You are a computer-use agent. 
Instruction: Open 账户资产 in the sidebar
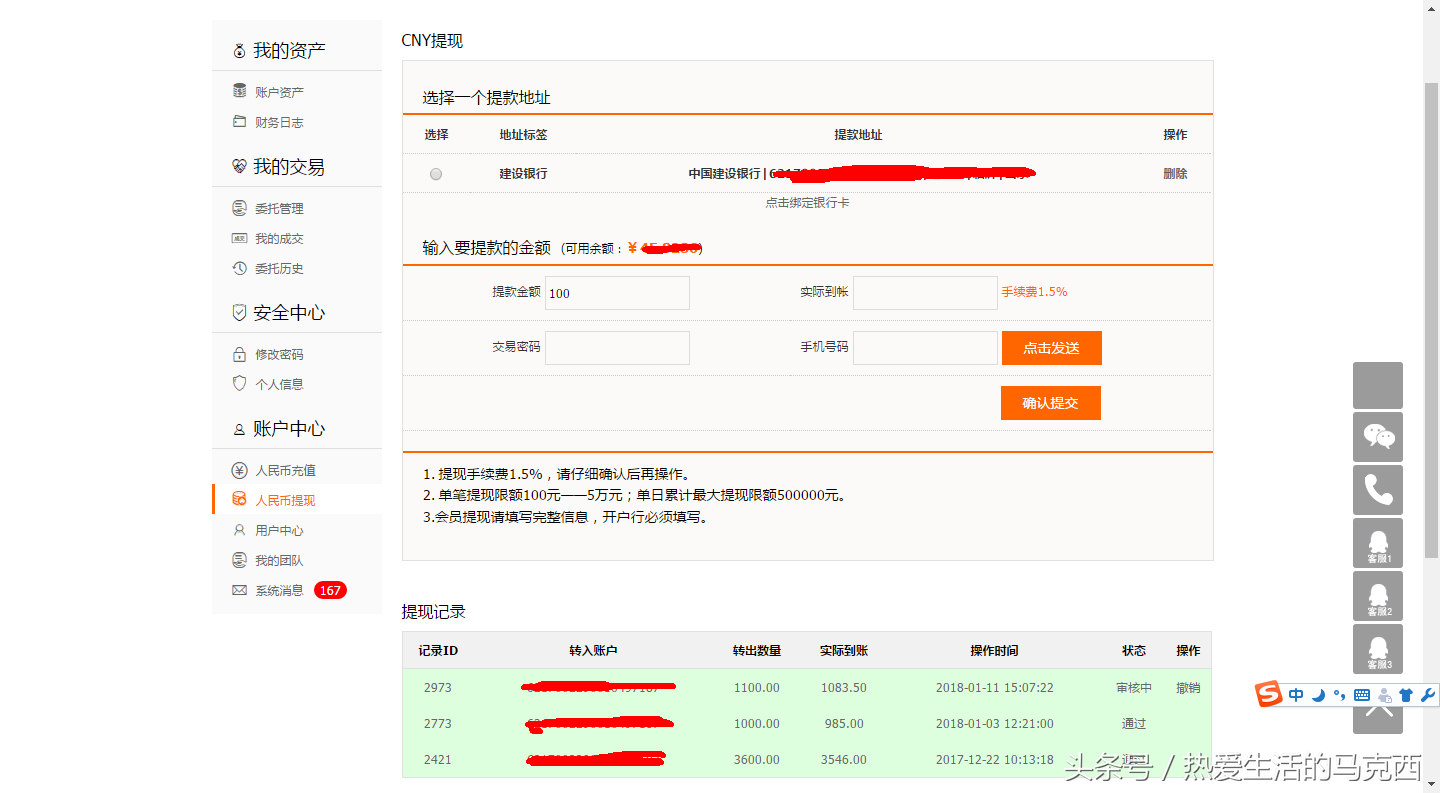tap(279, 92)
